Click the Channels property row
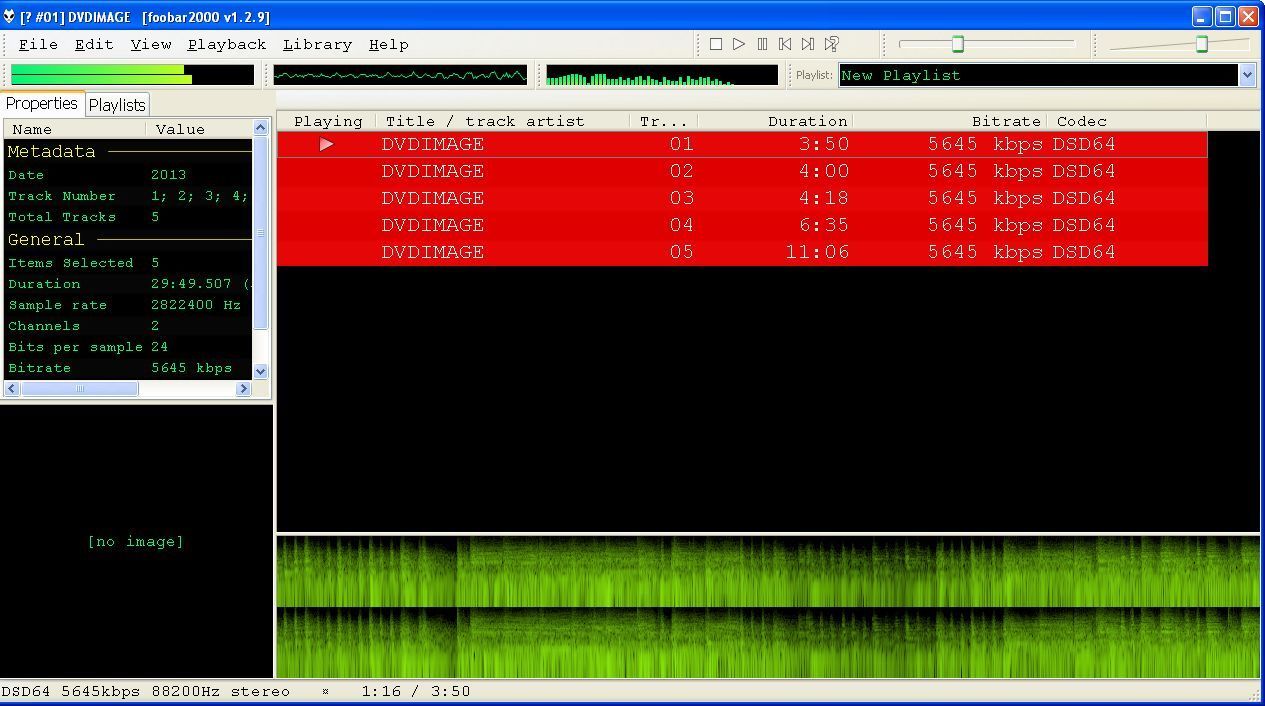 tap(128, 326)
